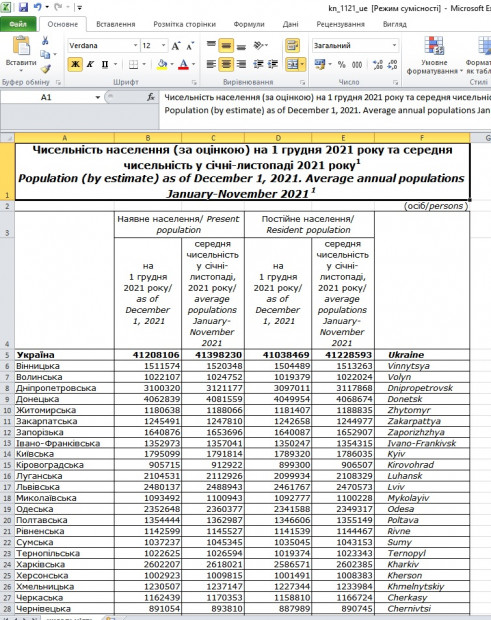This screenshot has width=491, height=620.
Task: Select column B header
Action: [148, 138]
